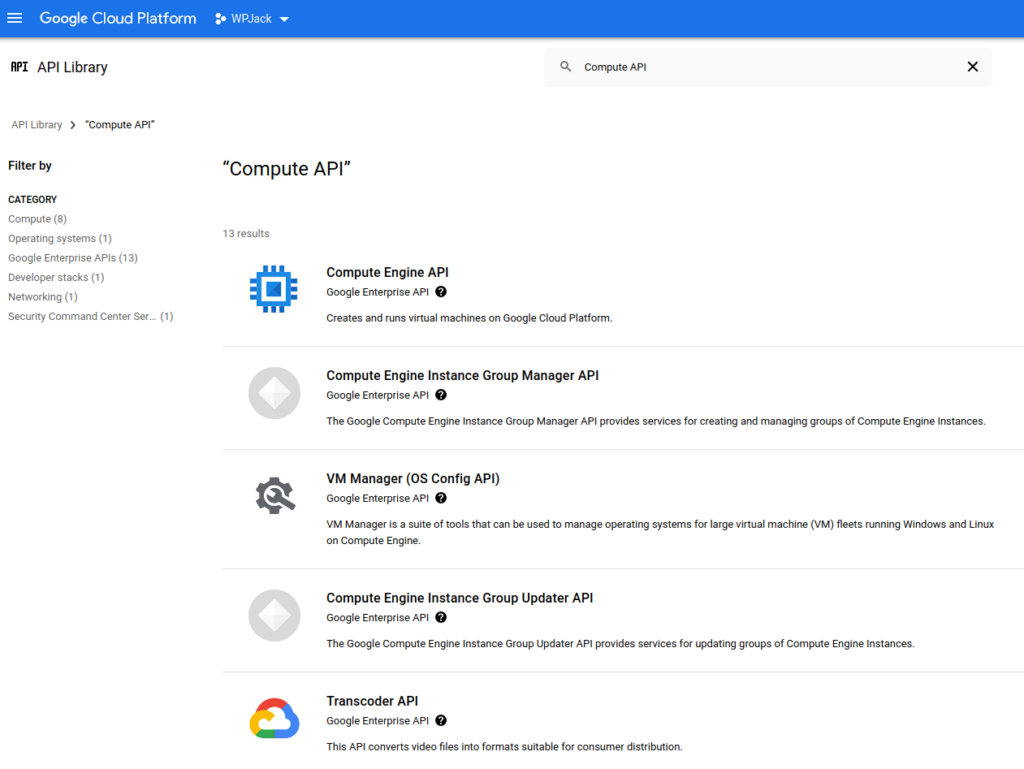Screen dimensions: 1024x769
Task: Click the "13 results" count text
Action: point(246,234)
